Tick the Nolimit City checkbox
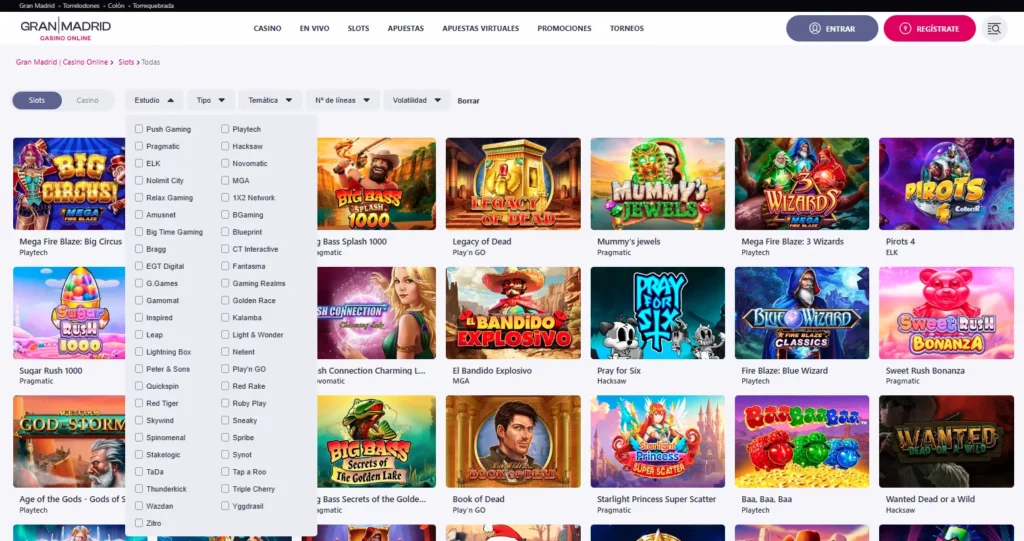The width and height of the screenshot is (1024, 541). 138,180
